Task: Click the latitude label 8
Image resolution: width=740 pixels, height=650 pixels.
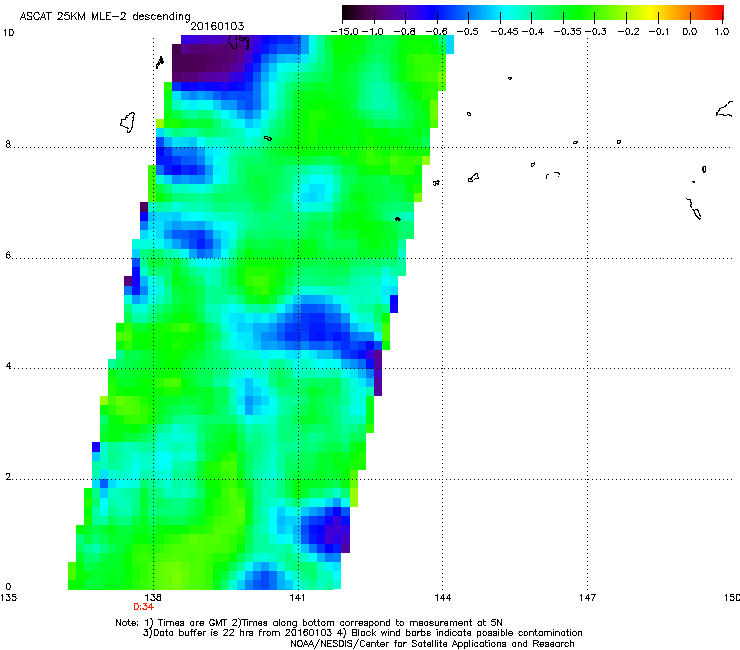Action: click(8, 144)
